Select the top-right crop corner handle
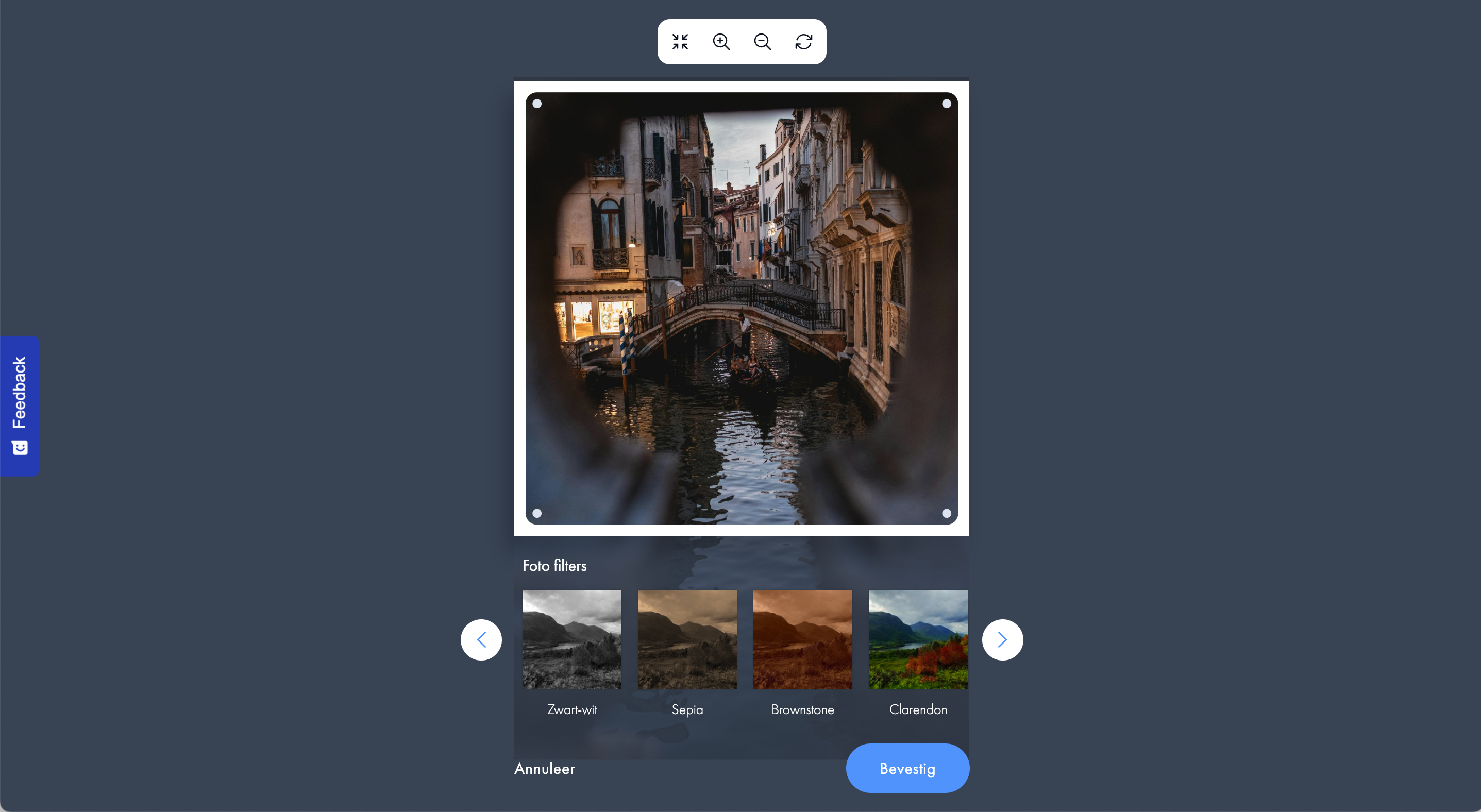 946,104
